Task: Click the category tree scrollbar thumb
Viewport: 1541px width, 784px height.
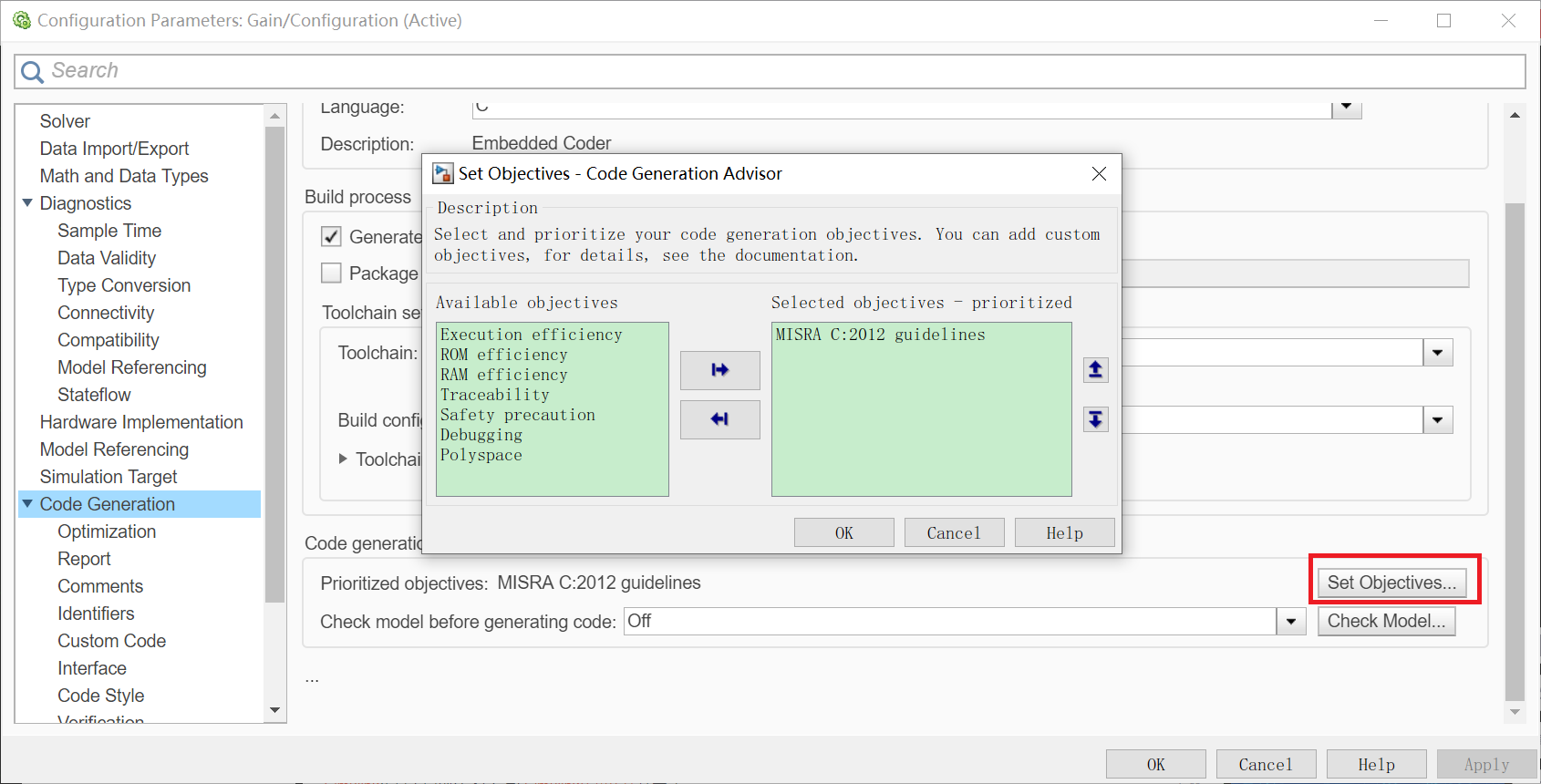Action: [274, 365]
